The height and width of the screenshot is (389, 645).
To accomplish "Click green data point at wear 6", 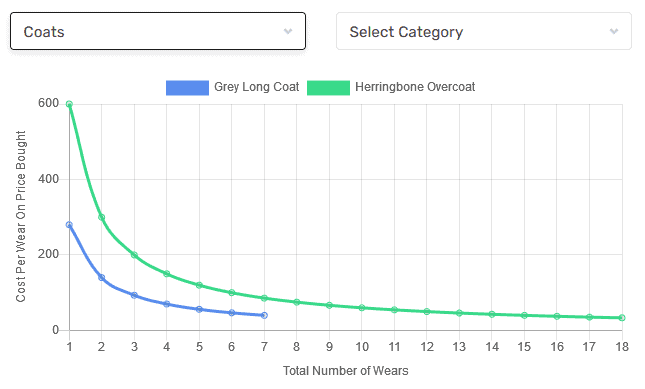I will click(232, 292).
